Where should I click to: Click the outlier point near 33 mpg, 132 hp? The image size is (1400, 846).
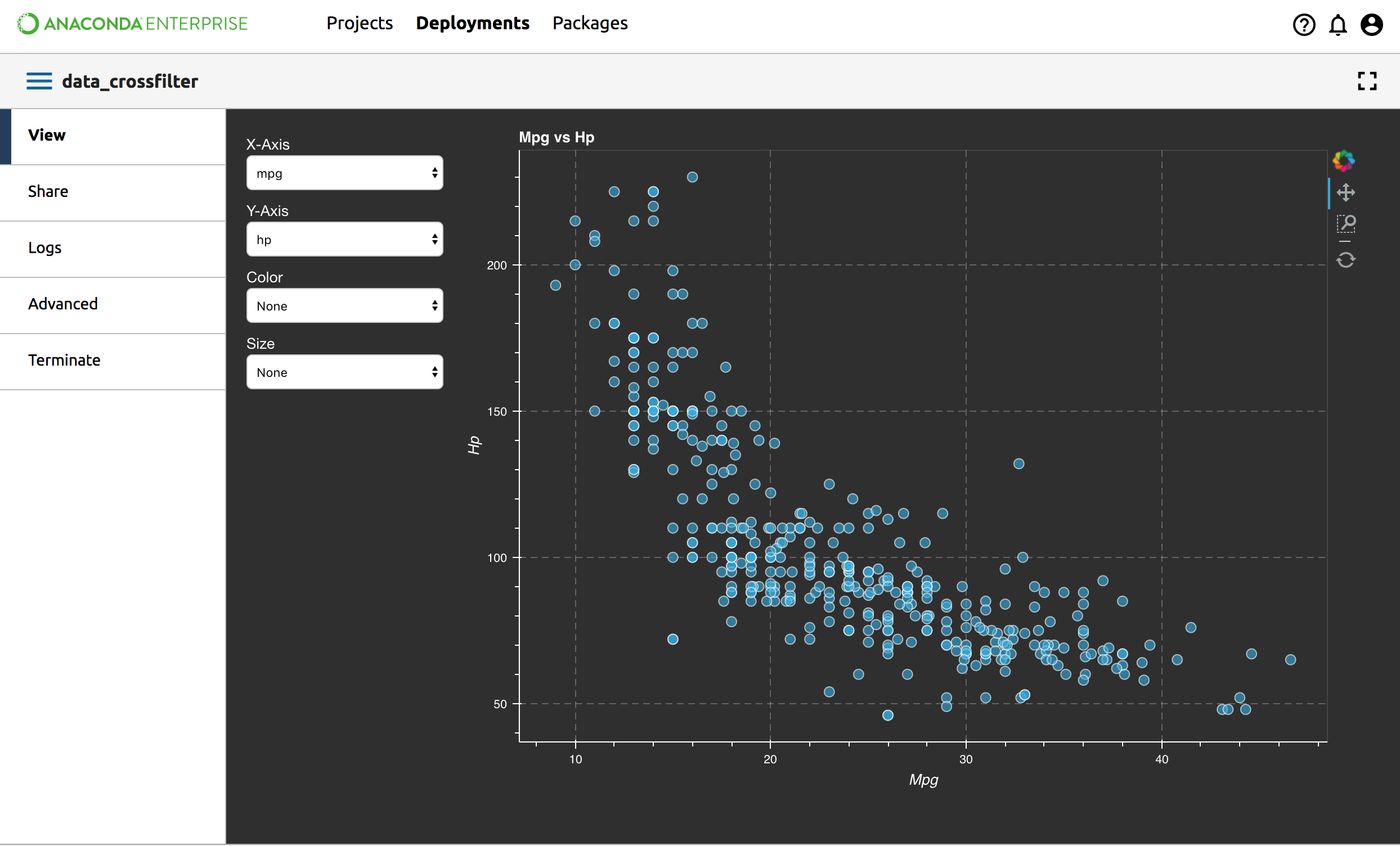click(x=1018, y=464)
